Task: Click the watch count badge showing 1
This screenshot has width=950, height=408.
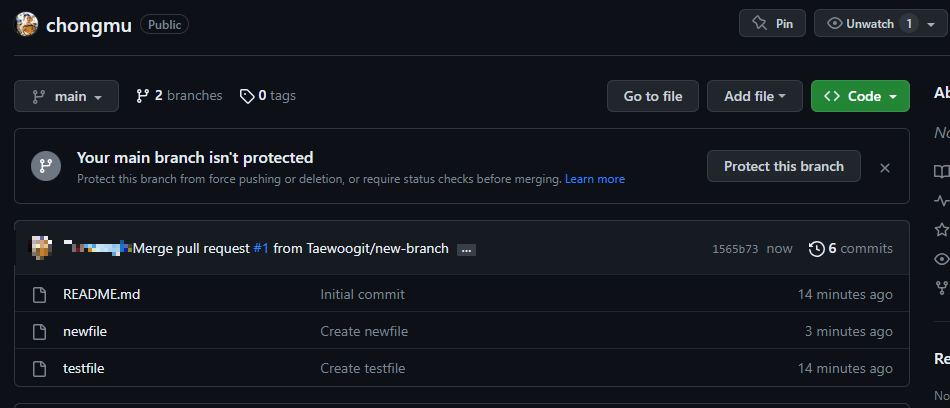Action: tap(908, 24)
